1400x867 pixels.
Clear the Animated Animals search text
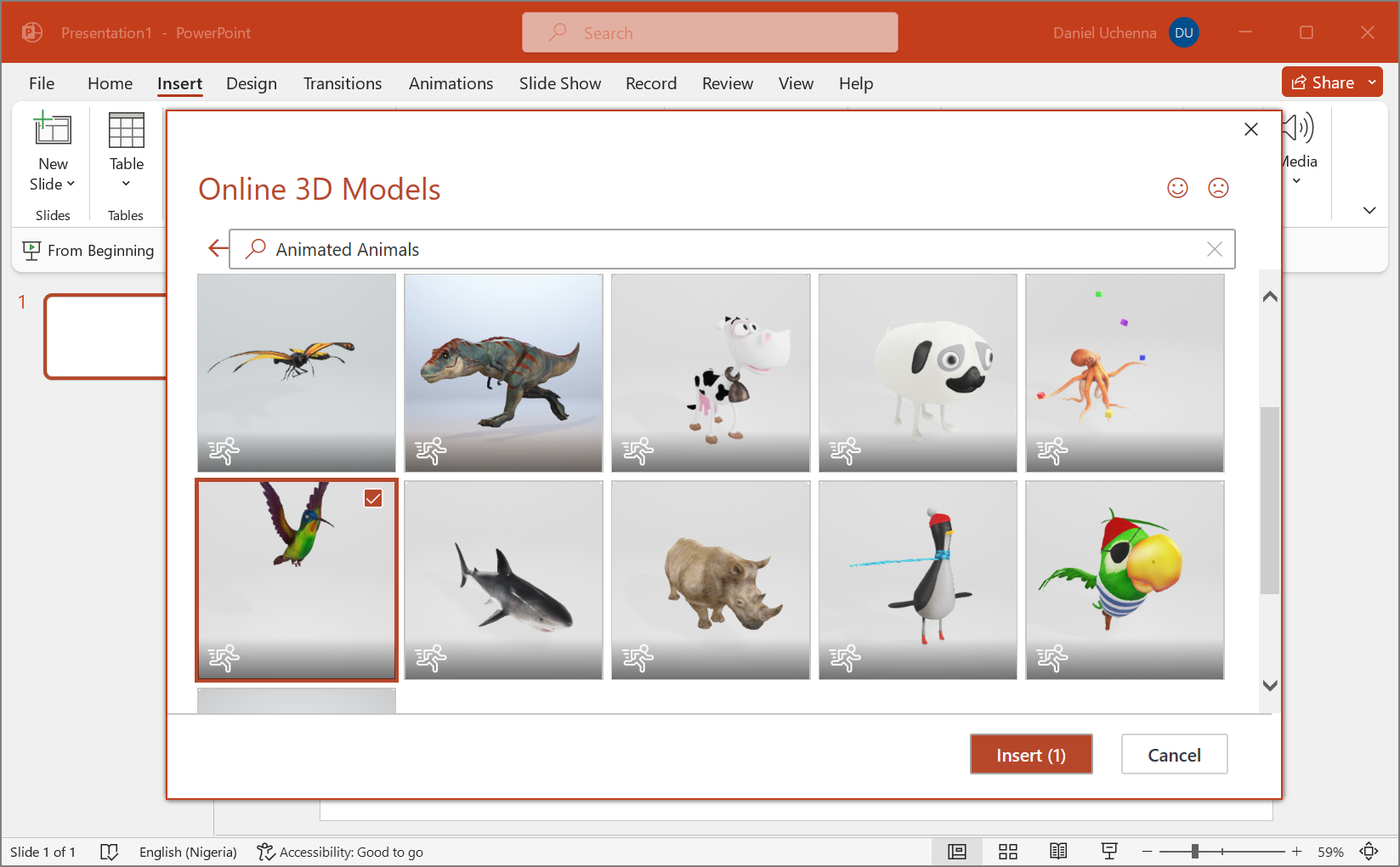[x=1214, y=248]
